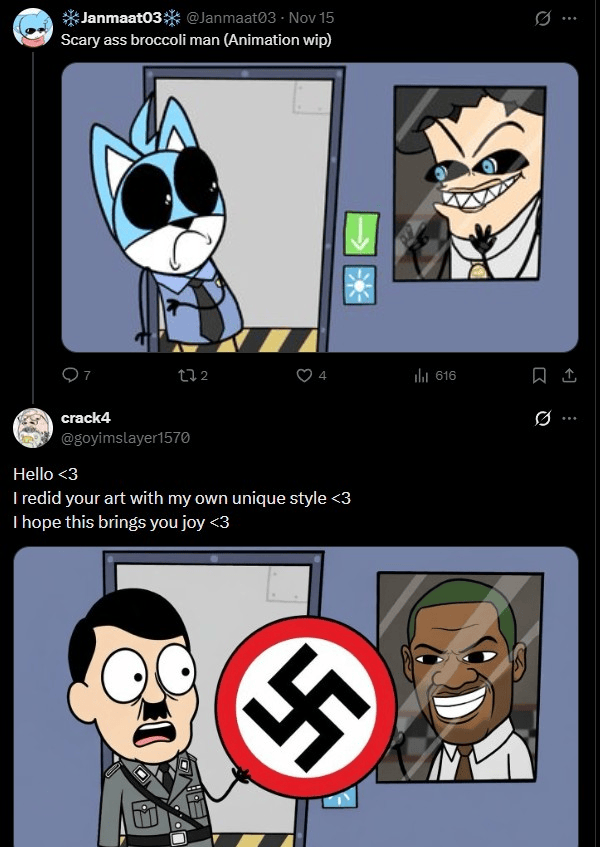Open the more options menu on Janmaat03's post
Screen dimensions: 600x847
(x=570, y=18)
